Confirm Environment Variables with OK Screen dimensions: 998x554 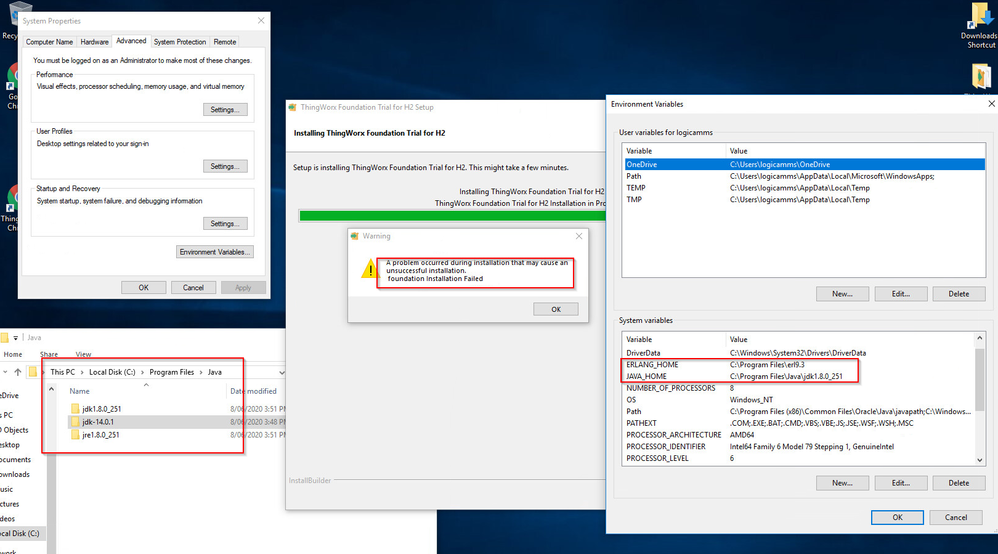897,518
